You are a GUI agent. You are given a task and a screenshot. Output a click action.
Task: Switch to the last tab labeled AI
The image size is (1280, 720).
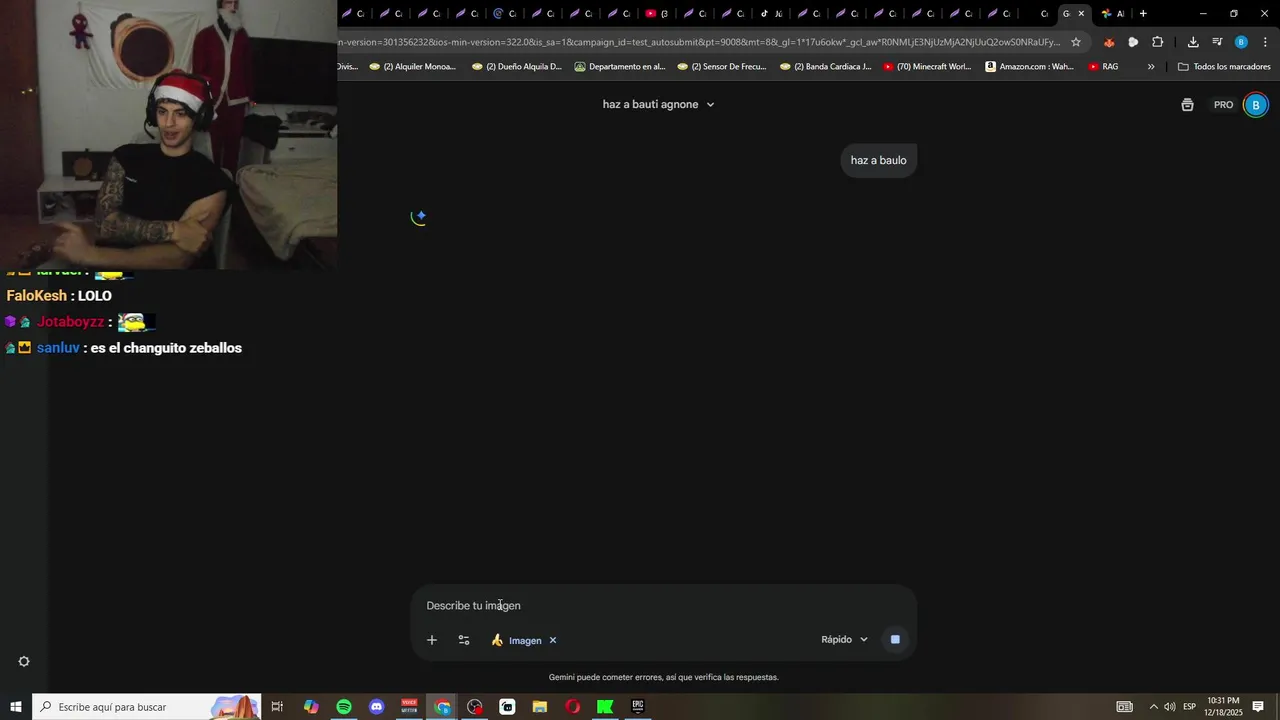1112,13
